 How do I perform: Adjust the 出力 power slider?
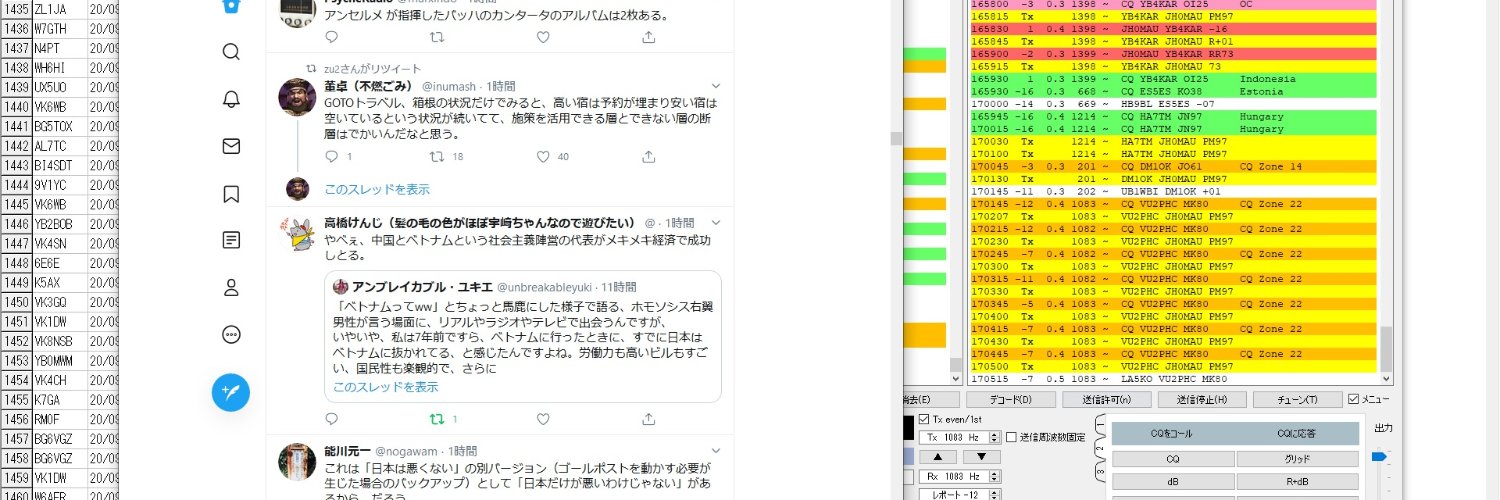(1379, 457)
